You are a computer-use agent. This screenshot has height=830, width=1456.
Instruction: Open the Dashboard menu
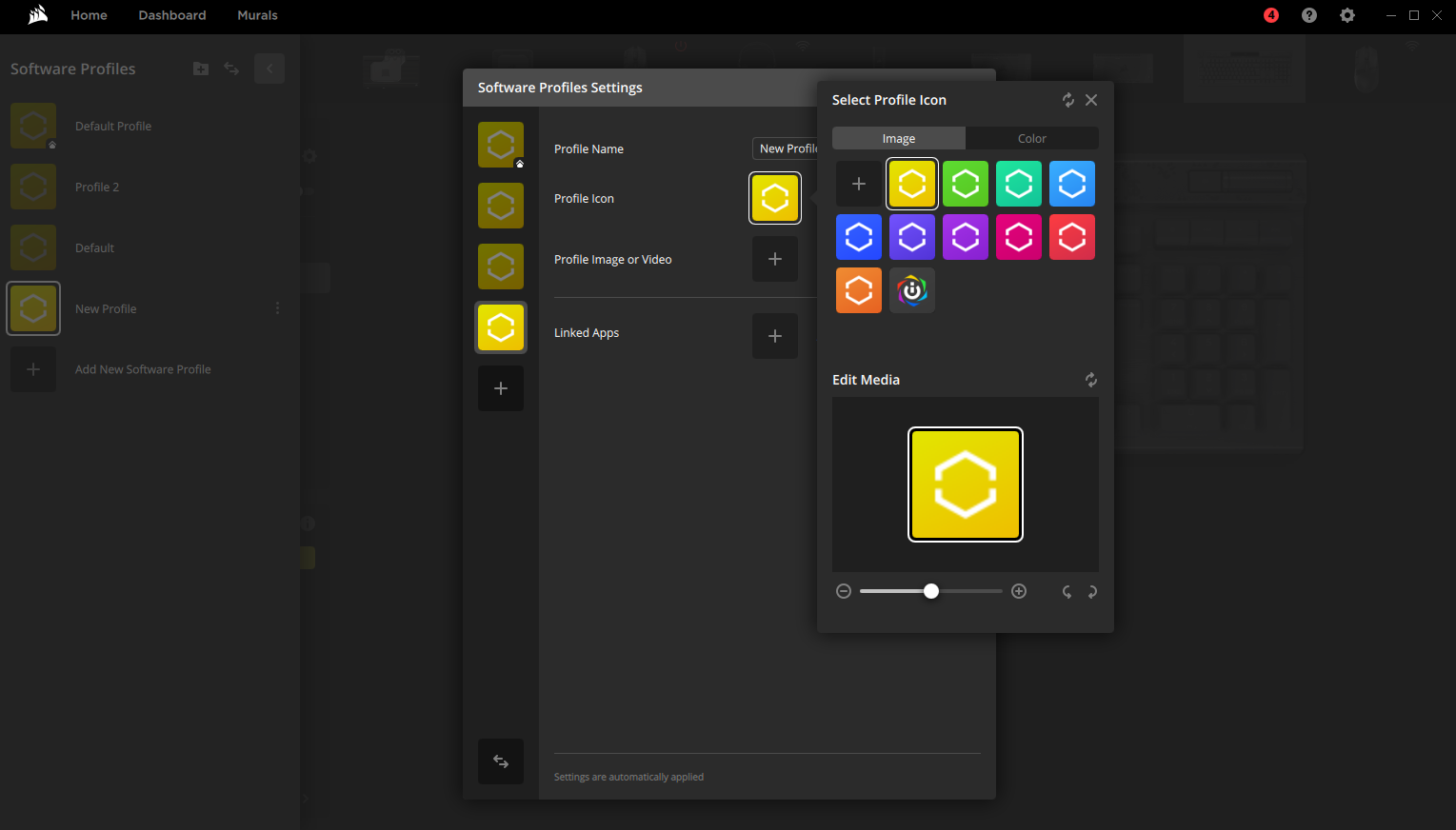(x=171, y=15)
